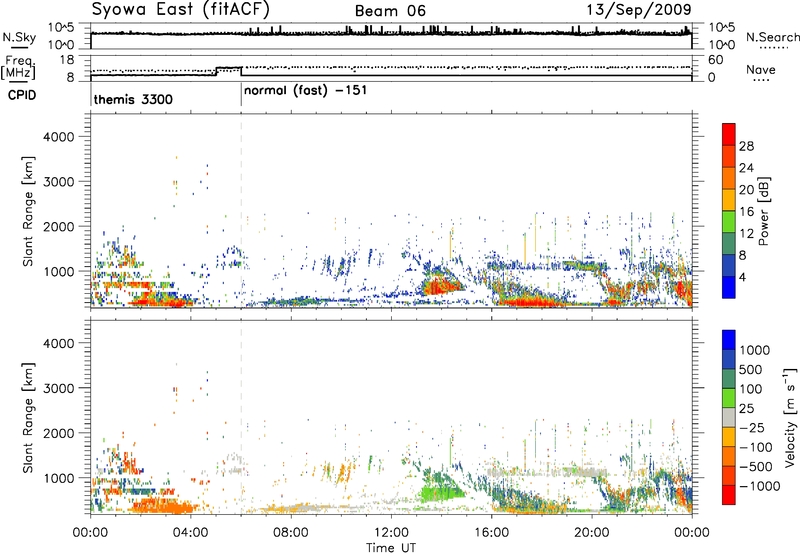800x554 pixels.
Task: Click the 'Slant Range [km]' label of velocity panel
Action: (x=28, y=418)
